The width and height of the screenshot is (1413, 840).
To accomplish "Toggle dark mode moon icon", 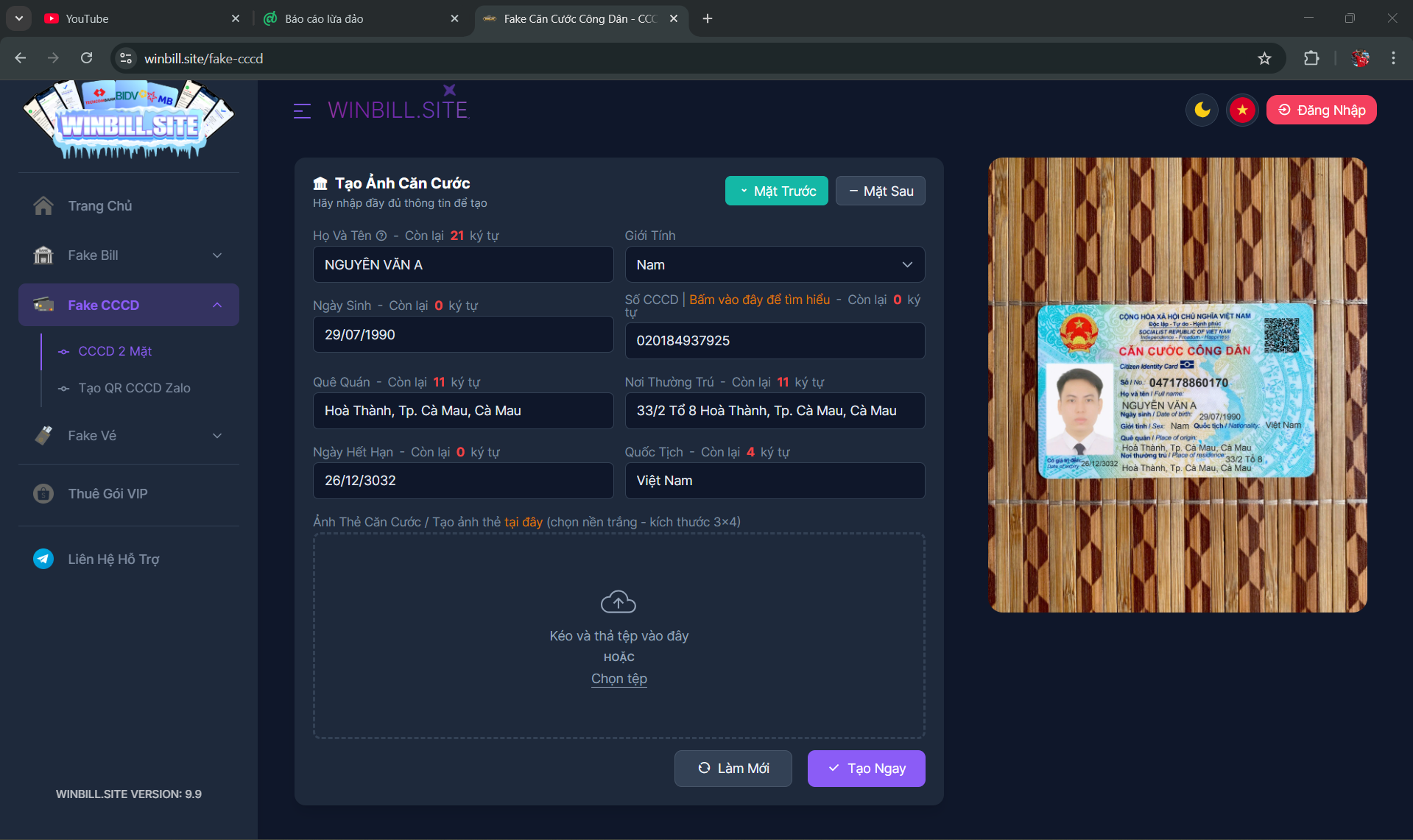I will 1202,110.
